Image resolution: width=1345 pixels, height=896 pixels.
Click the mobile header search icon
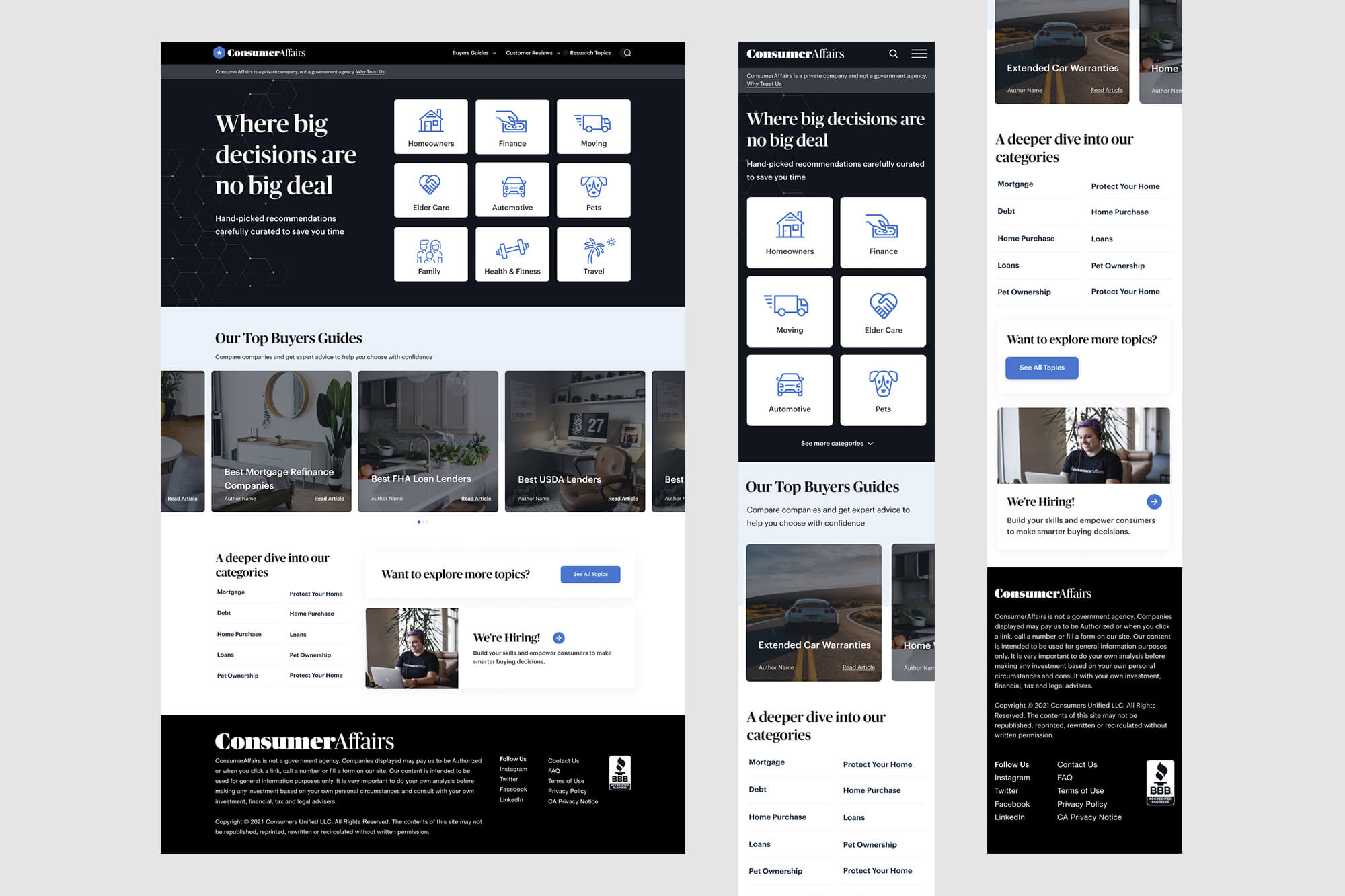(893, 54)
